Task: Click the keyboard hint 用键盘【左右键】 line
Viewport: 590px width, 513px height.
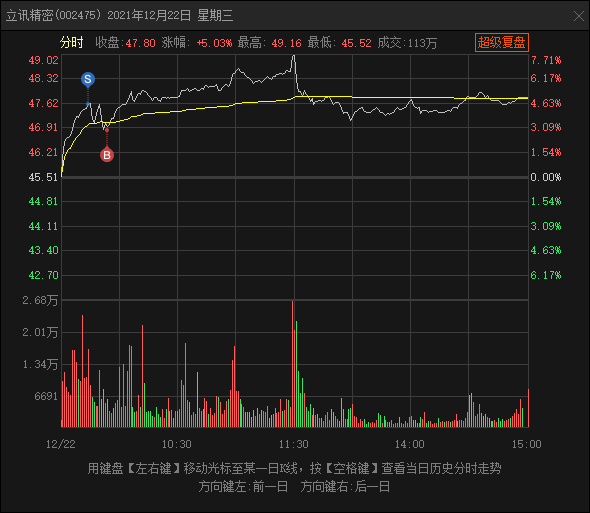Action: coord(294,469)
